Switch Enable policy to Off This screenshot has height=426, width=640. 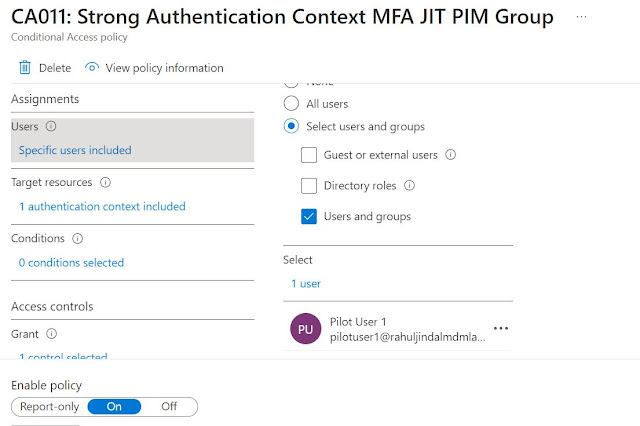(169, 407)
